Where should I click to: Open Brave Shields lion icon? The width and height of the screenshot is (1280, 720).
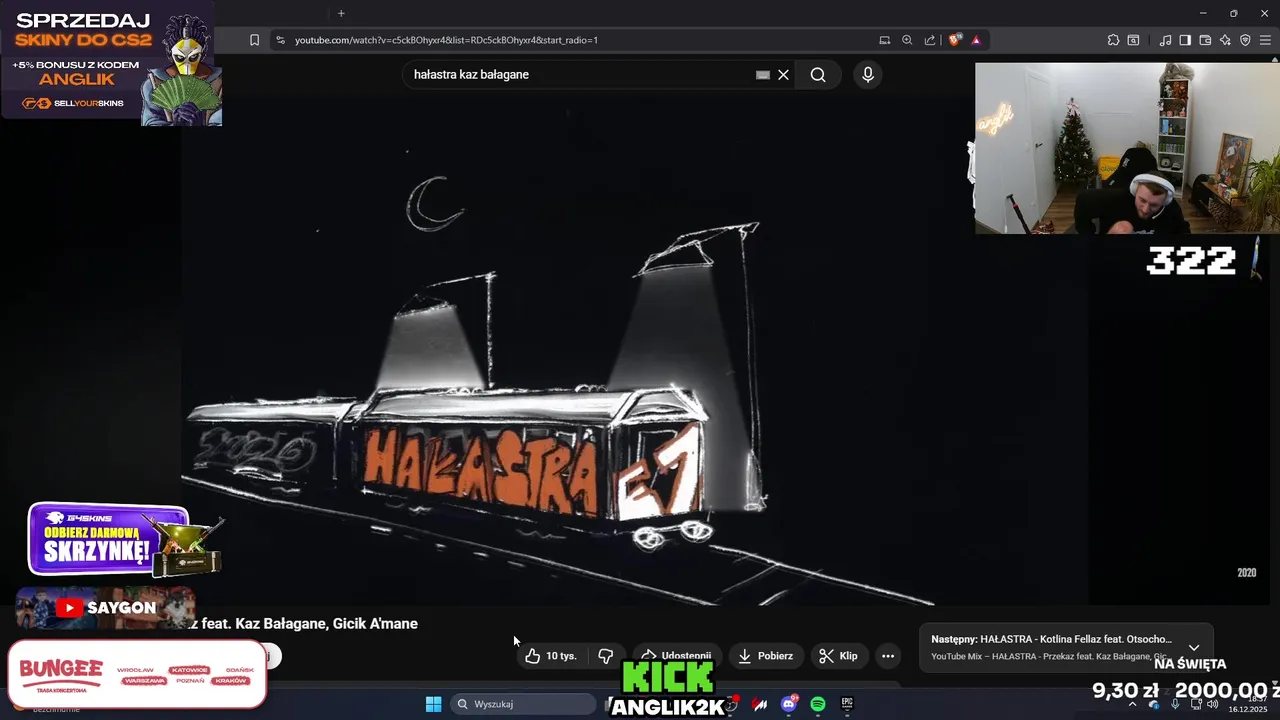pyautogui.click(x=955, y=40)
